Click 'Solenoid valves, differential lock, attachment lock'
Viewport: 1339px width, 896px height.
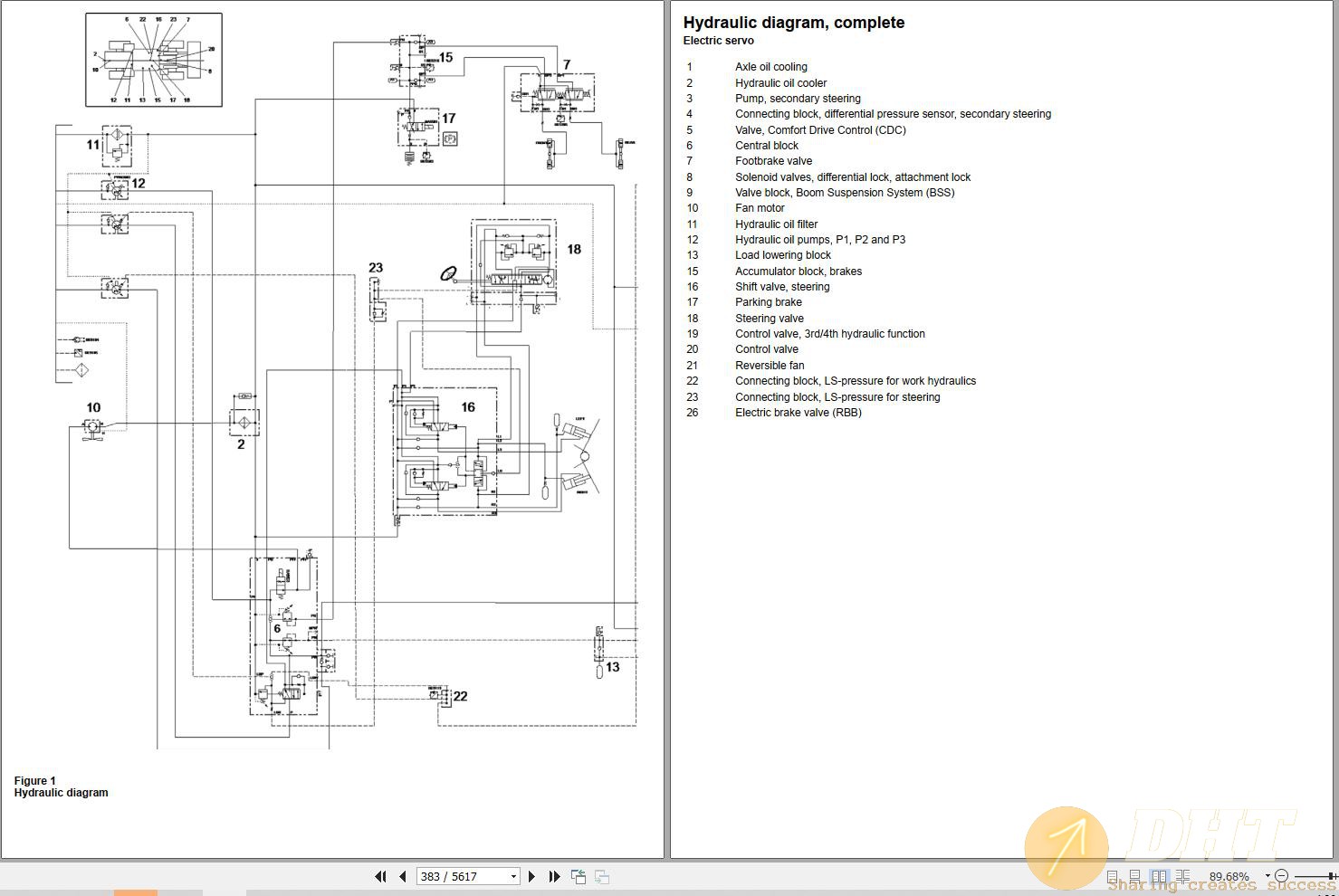tap(853, 177)
